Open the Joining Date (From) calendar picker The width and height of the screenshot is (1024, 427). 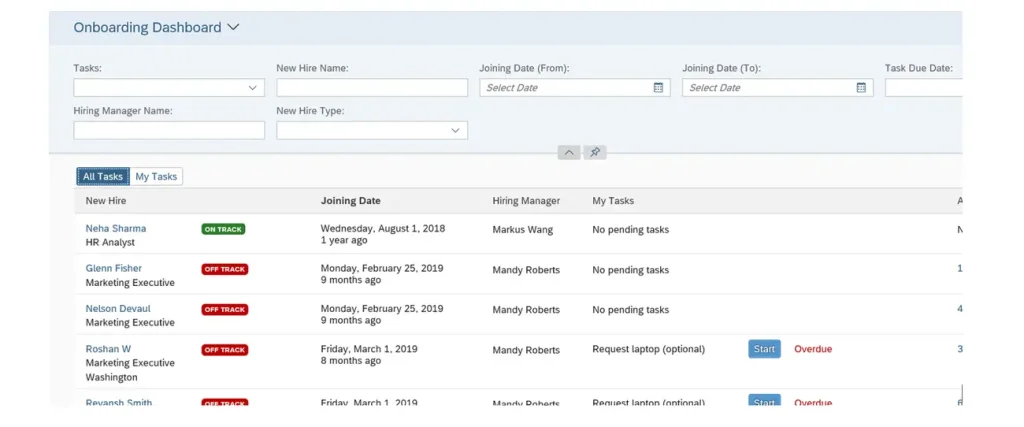[x=658, y=88]
